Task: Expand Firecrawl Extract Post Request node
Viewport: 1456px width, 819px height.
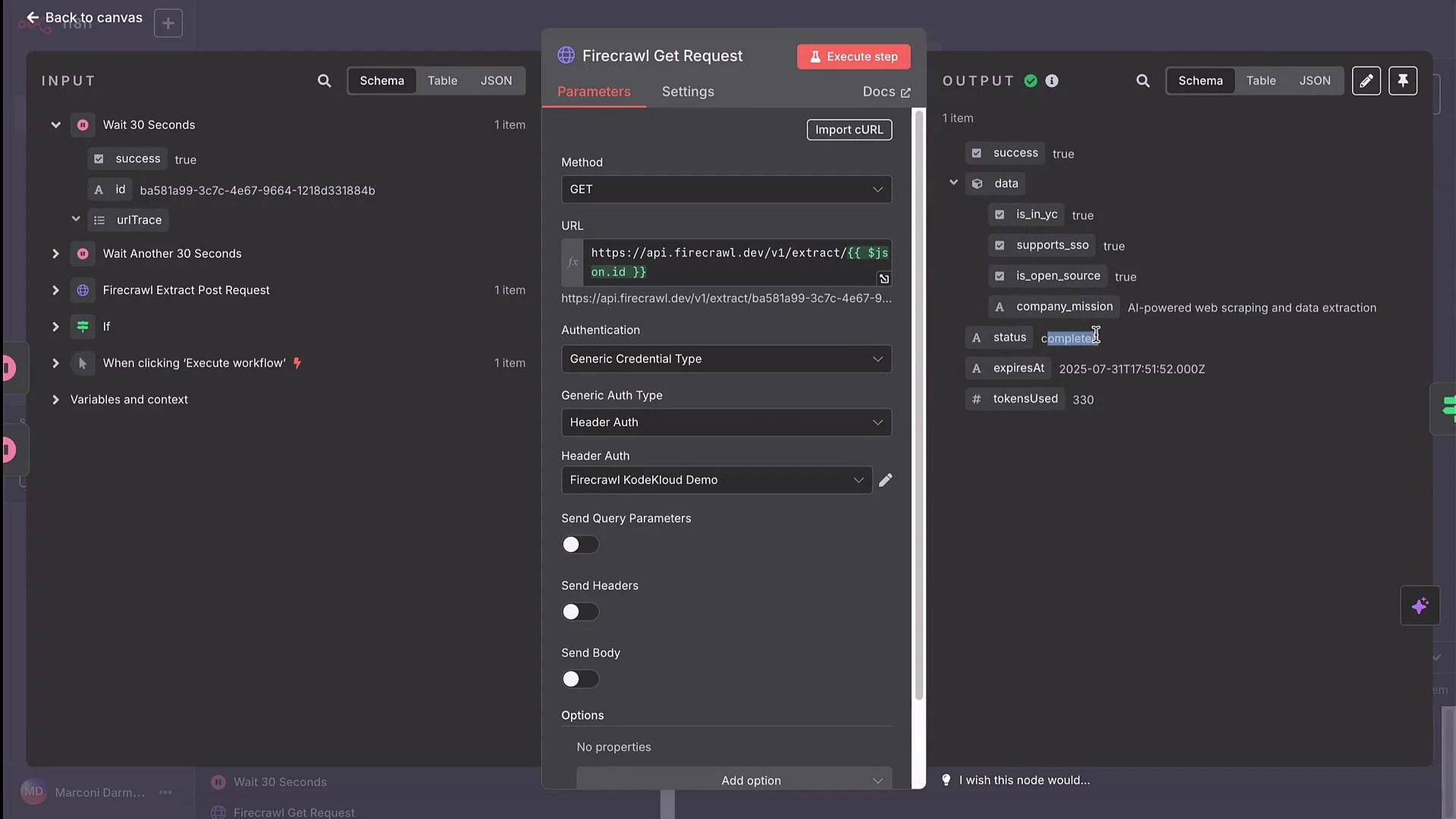Action: pos(55,290)
